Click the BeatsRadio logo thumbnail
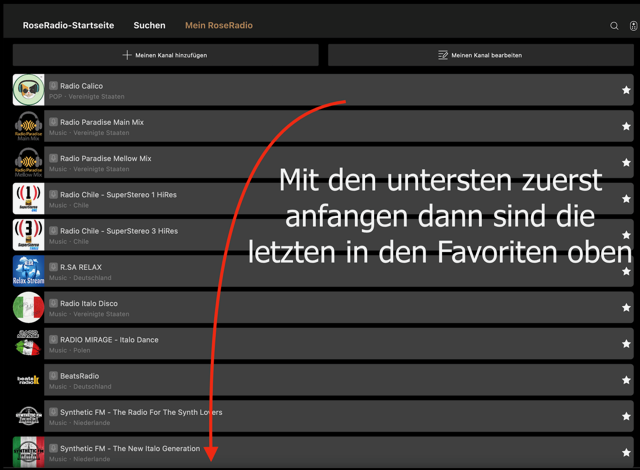 click(x=29, y=380)
